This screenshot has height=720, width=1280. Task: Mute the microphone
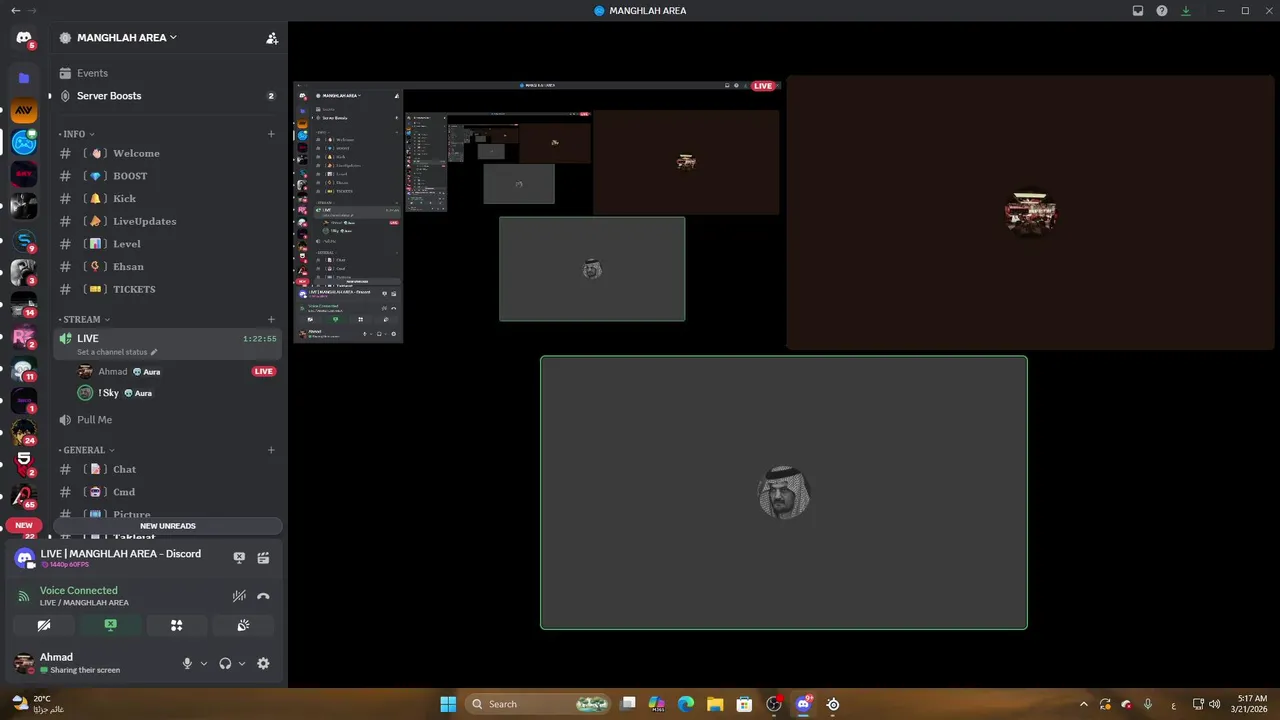coord(187,663)
